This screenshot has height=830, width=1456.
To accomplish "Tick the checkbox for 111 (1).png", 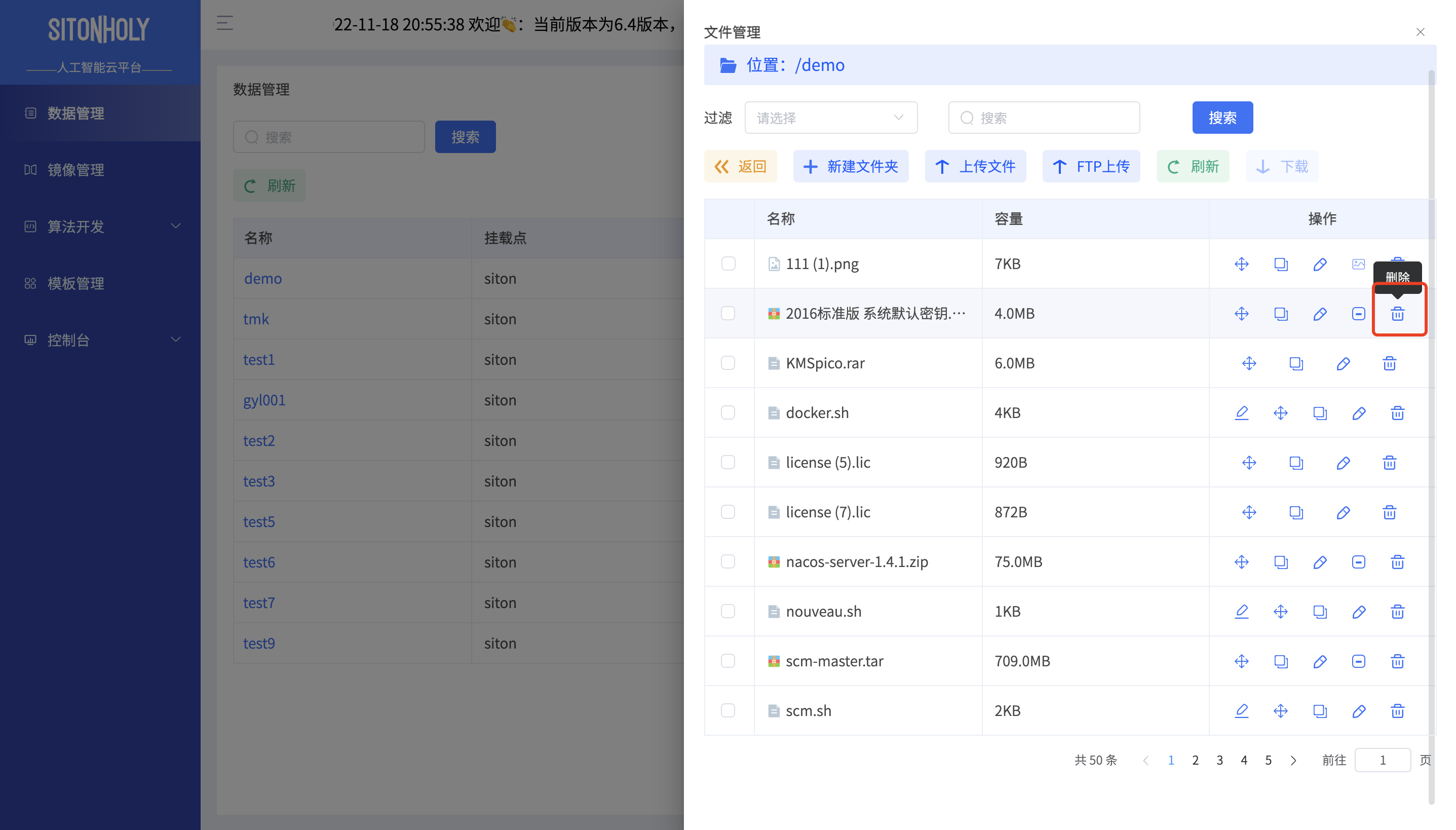I will click(727, 263).
